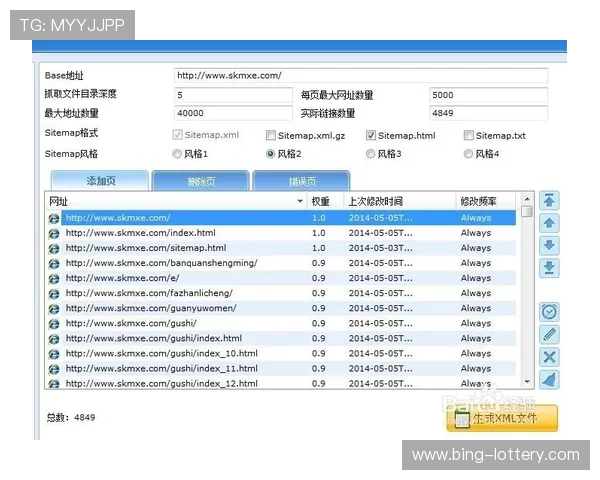600x480 pixels.
Task: Select row http://www.skmxe.com/fazhanlicheng/
Action: coord(281,293)
